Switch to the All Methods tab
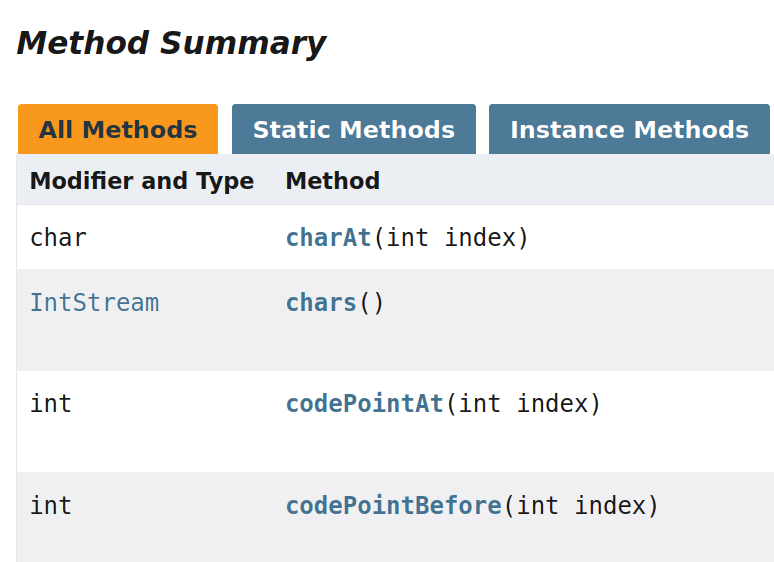 click(x=118, y=130)
